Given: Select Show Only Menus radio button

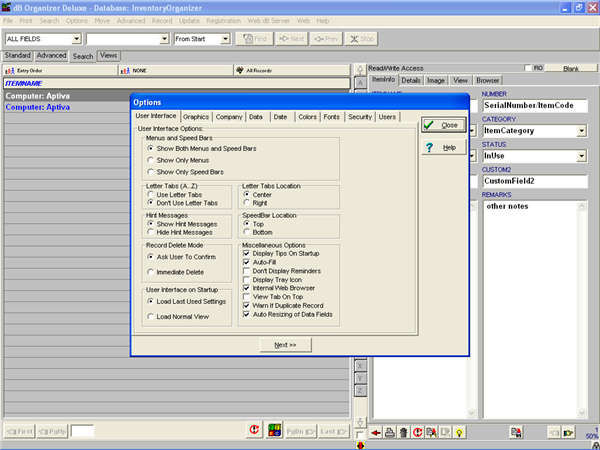Looking at the screenshot, I should tap(151, 160).
